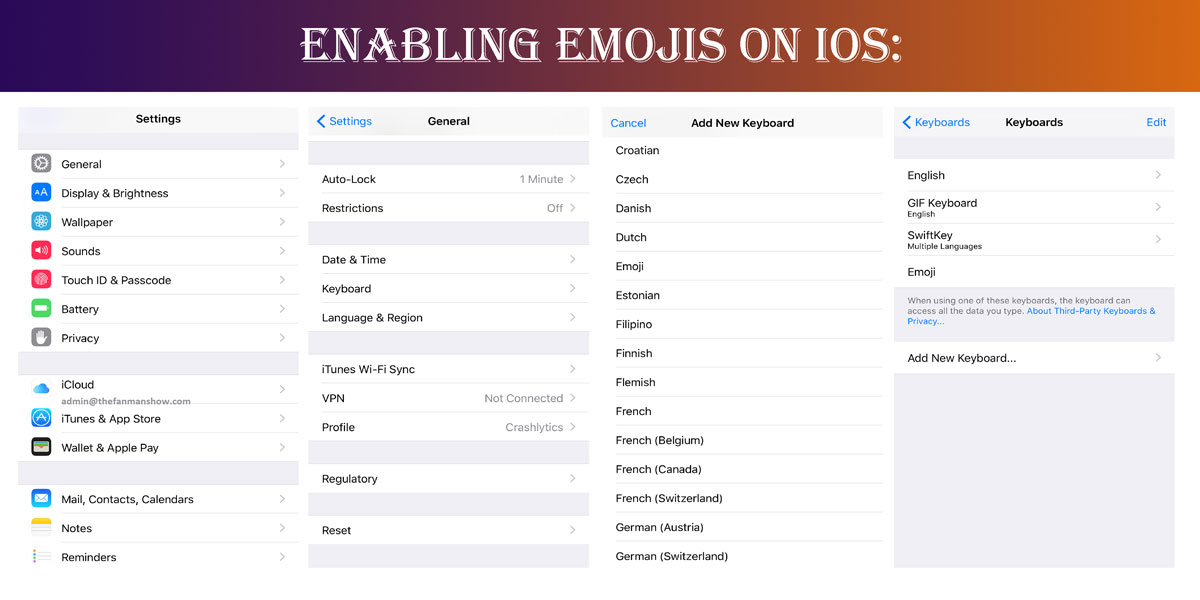Tap the Mail envelope icon
The height and width of the screenshot is (600, 1200).
[41, 498]
